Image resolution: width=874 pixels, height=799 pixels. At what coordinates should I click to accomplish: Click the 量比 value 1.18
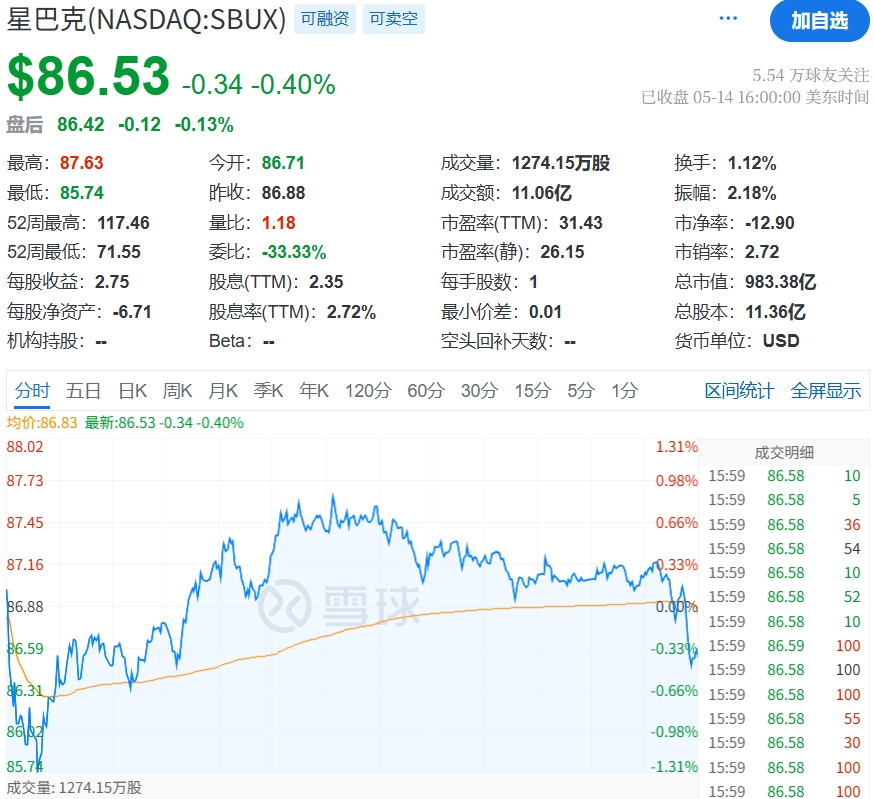click(279, 222)
